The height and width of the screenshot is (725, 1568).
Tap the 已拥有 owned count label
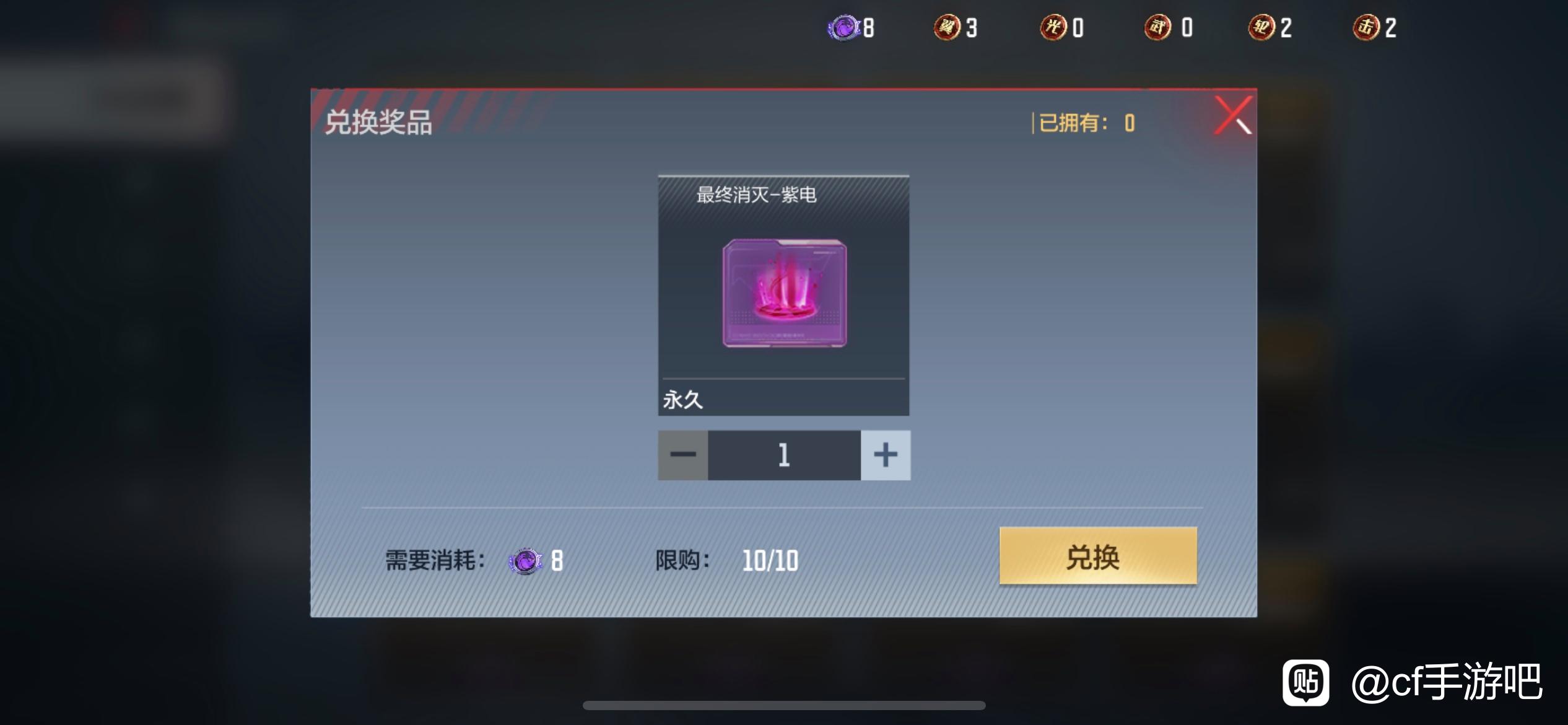point(1087,123)
